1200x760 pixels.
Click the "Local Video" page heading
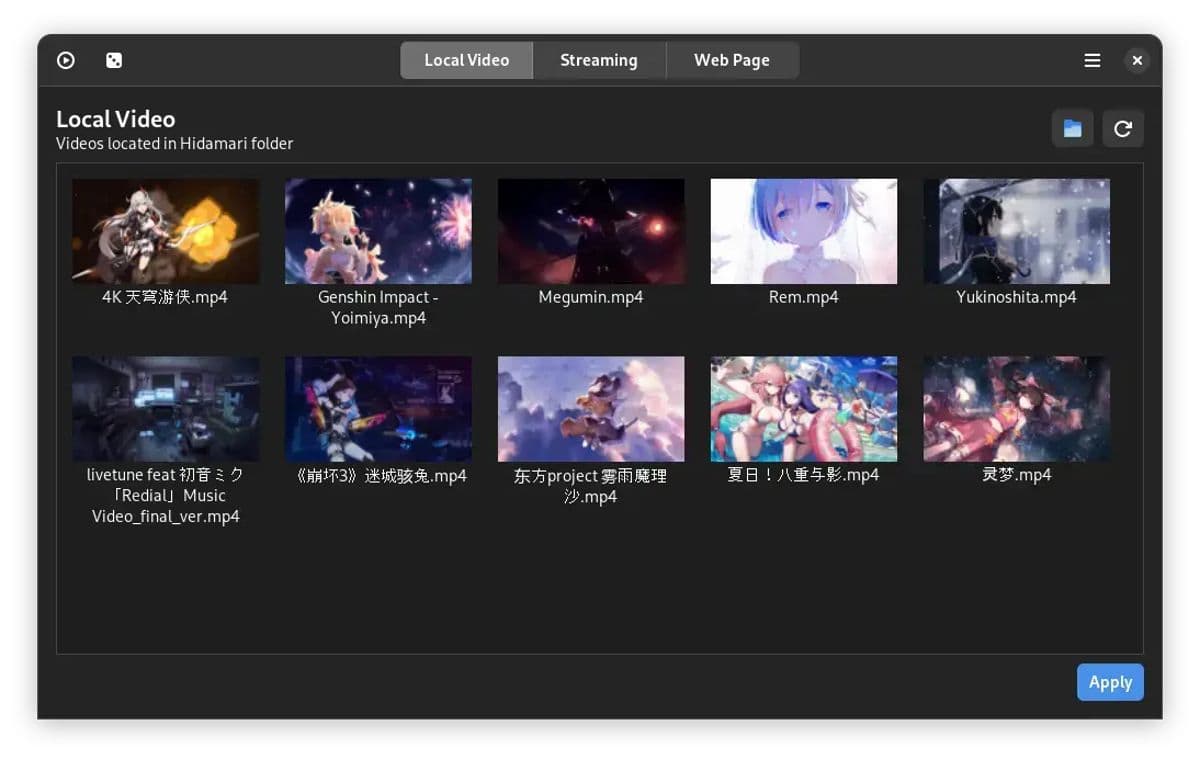tap(115, 119)
